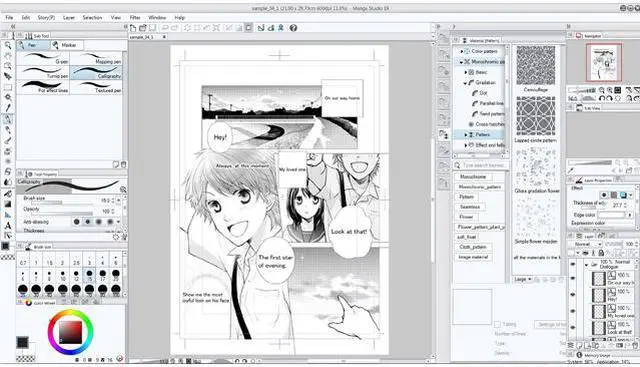This screenshot has width=640, height=367.
Task: Open the File menu
Action: 9,18
